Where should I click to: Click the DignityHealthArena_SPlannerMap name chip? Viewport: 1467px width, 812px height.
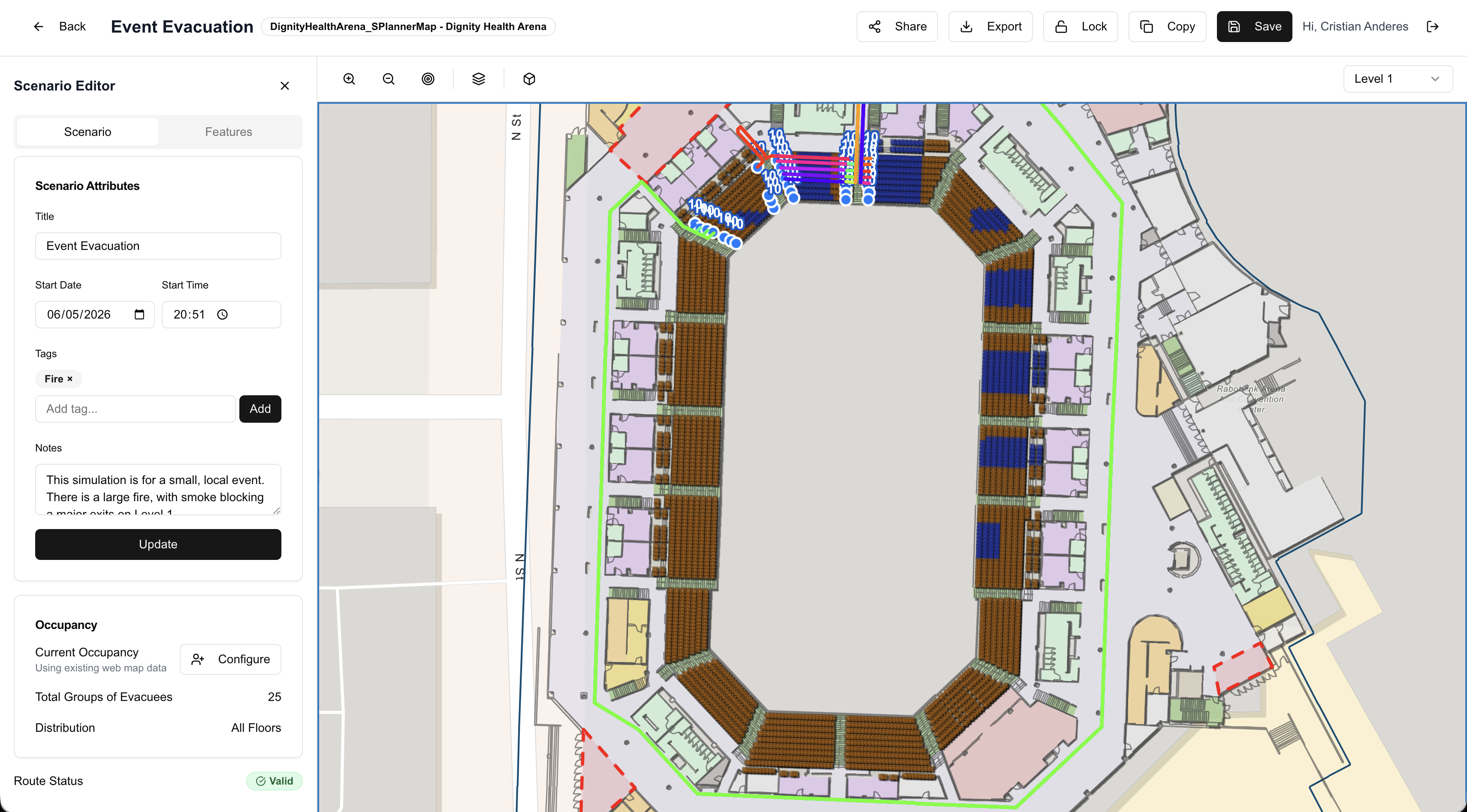pos(408,27)
